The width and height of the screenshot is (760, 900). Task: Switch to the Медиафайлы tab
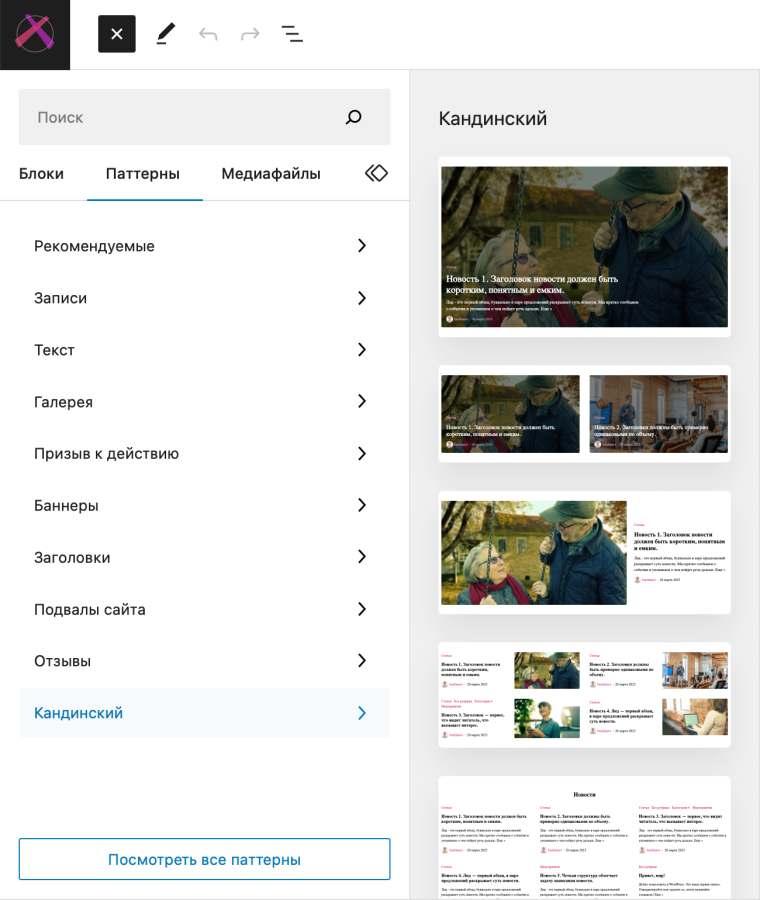pyautogui.click(x=271, y=174)
